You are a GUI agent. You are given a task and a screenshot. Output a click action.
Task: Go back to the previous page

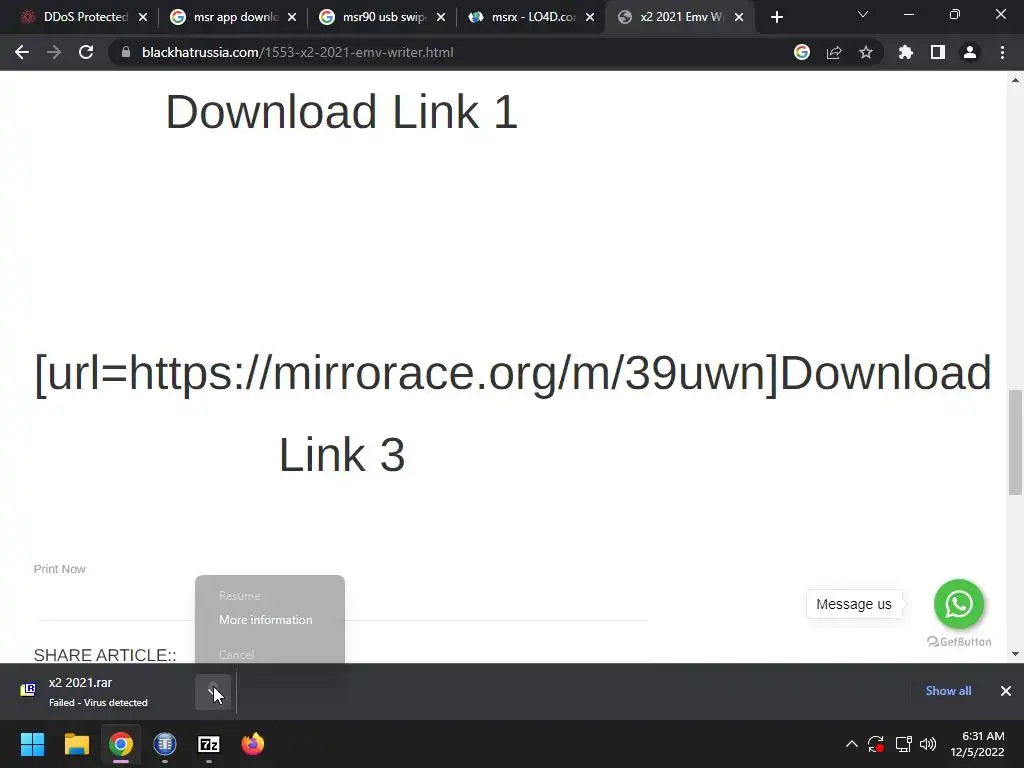tap(22, 52)
